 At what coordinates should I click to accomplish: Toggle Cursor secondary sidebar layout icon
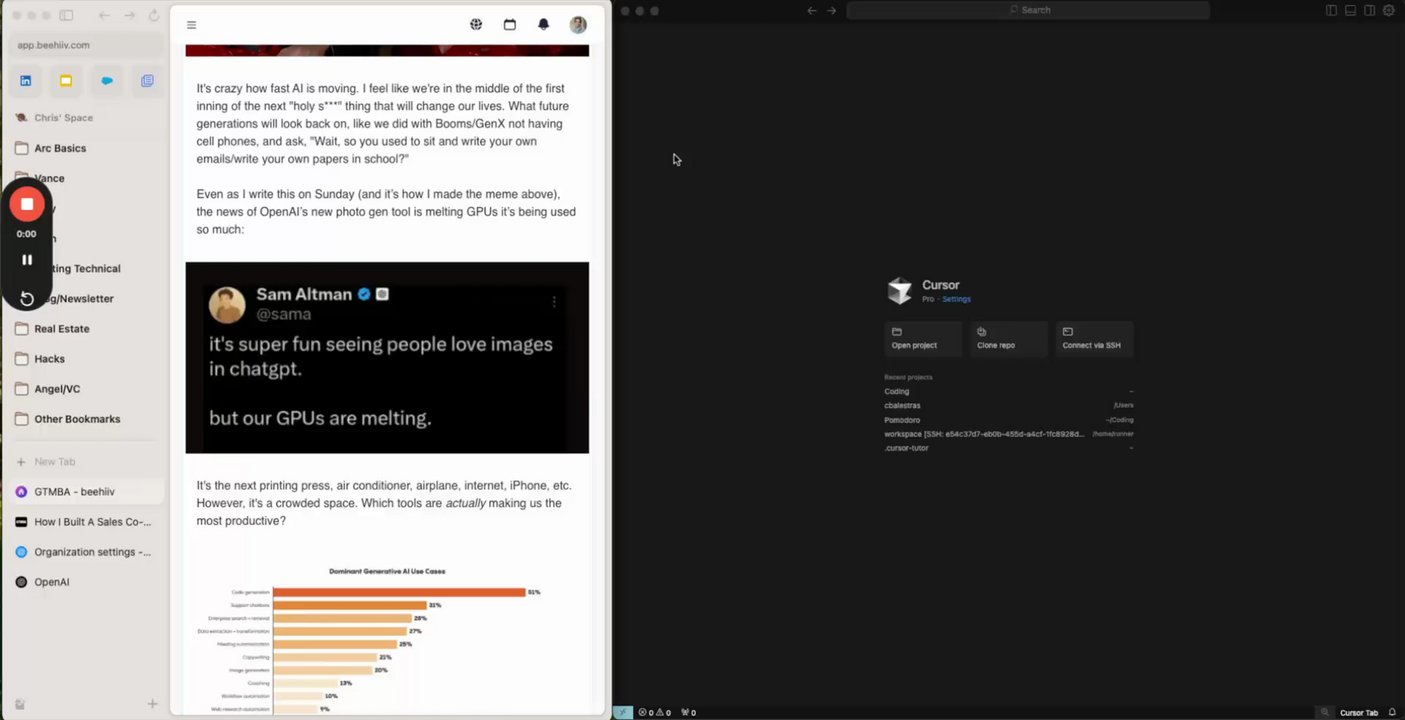[1369, 10]
